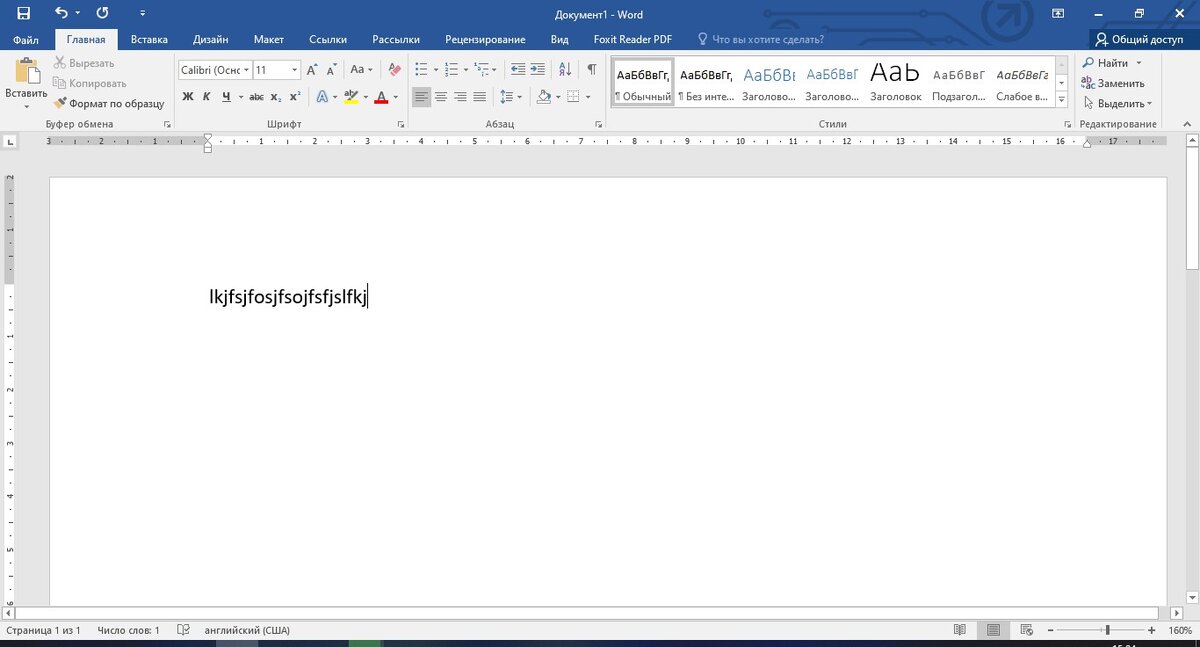Open the Aa change case dropdown
Image resolution: width=1200 pixels, height=647 pixels.
coord(361,70)
